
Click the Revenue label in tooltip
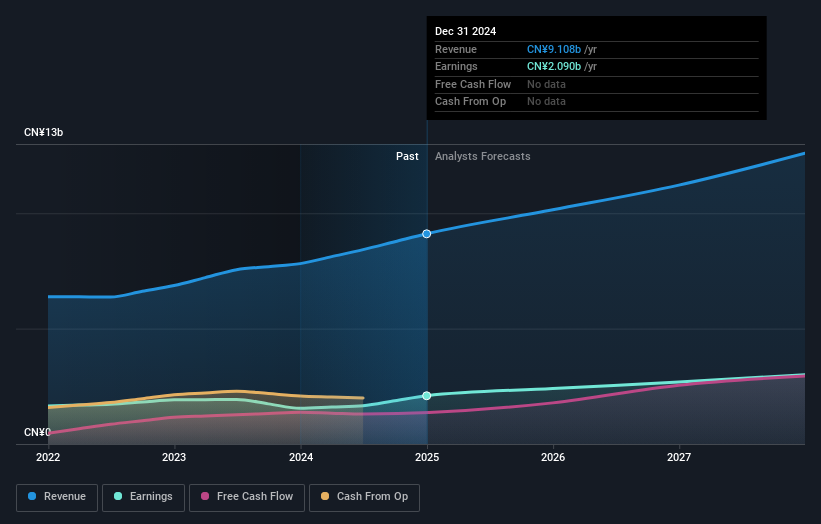point(456,49)
